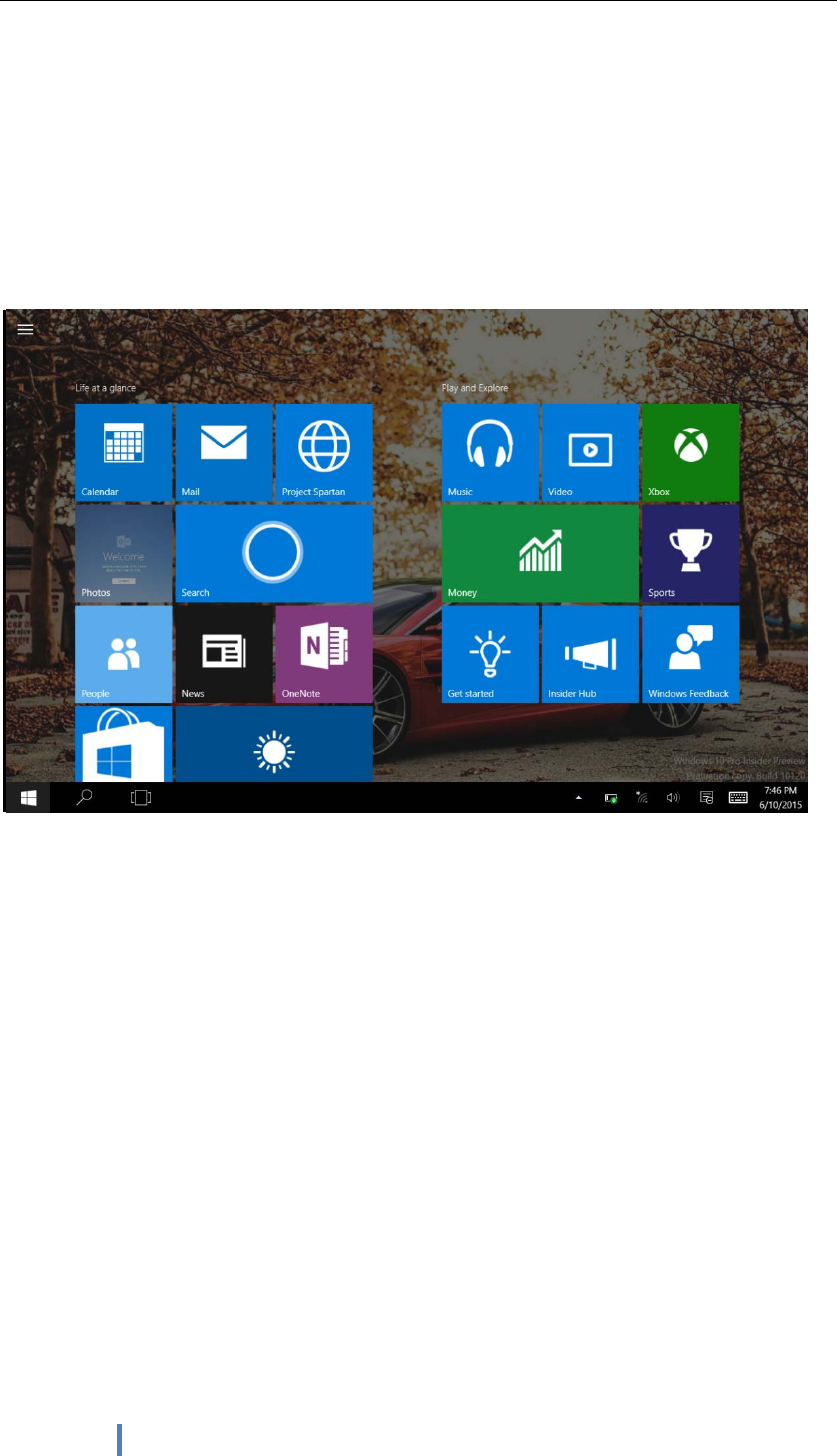Viewport: 837px width, 1456px height.
Task: Open Task View from the taskbar
Action: pos(141,797)
